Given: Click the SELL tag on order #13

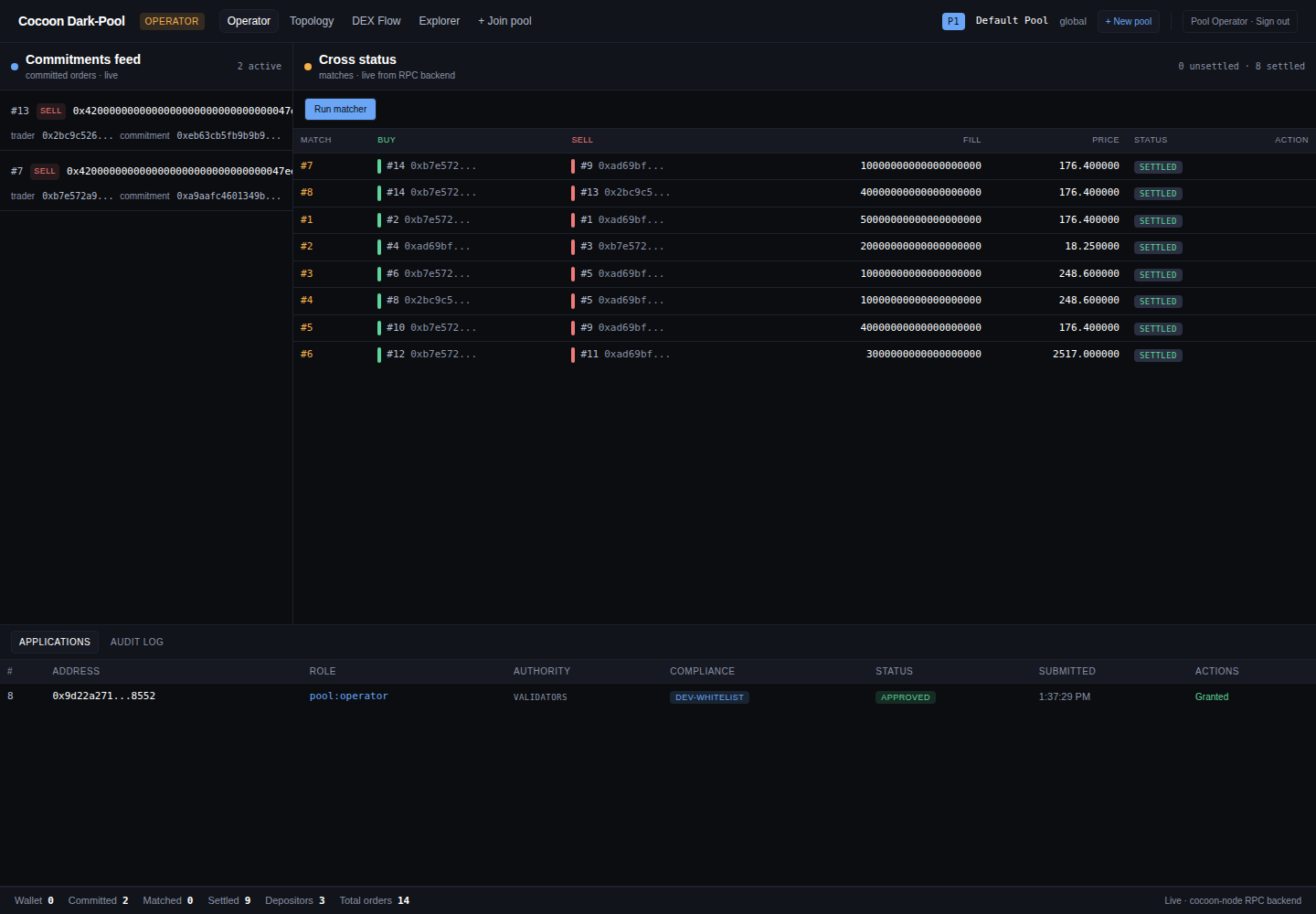Looking at the screenshot, I should [x=51, y=111].
